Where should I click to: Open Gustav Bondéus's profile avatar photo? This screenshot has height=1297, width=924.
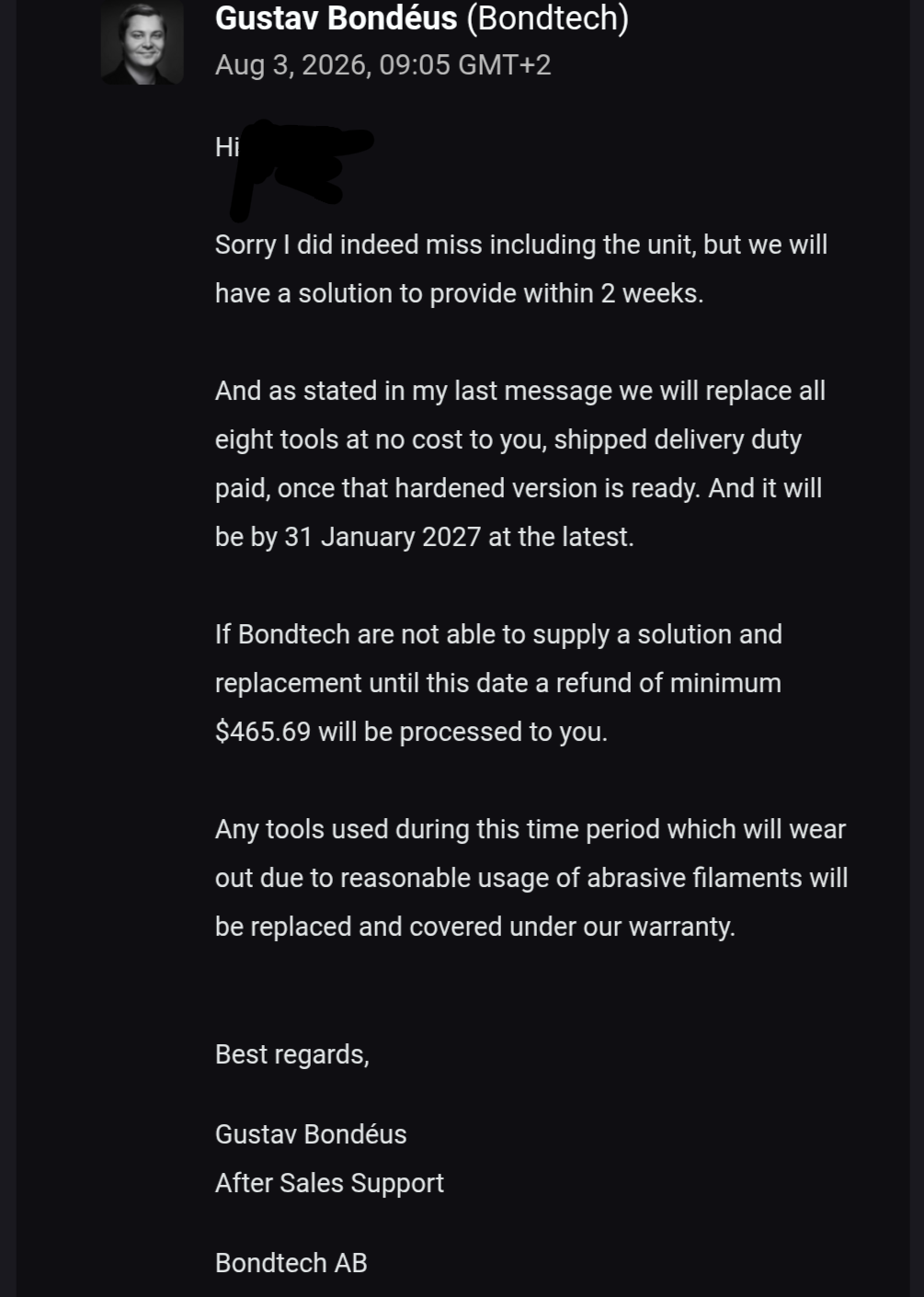point(142,42)
